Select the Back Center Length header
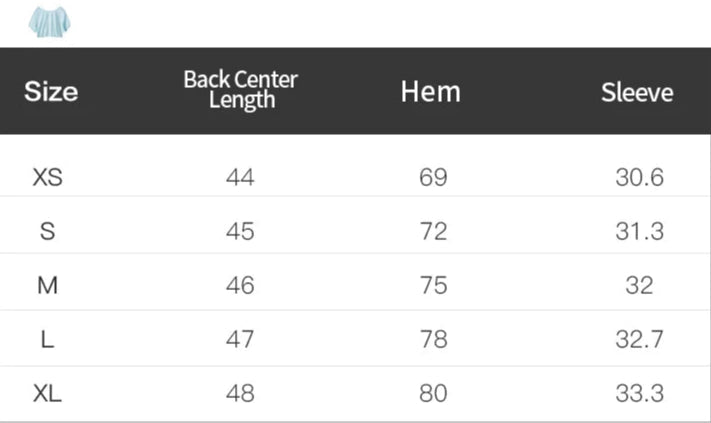Screen dimensions: 711x423 (x=241, y=90)
